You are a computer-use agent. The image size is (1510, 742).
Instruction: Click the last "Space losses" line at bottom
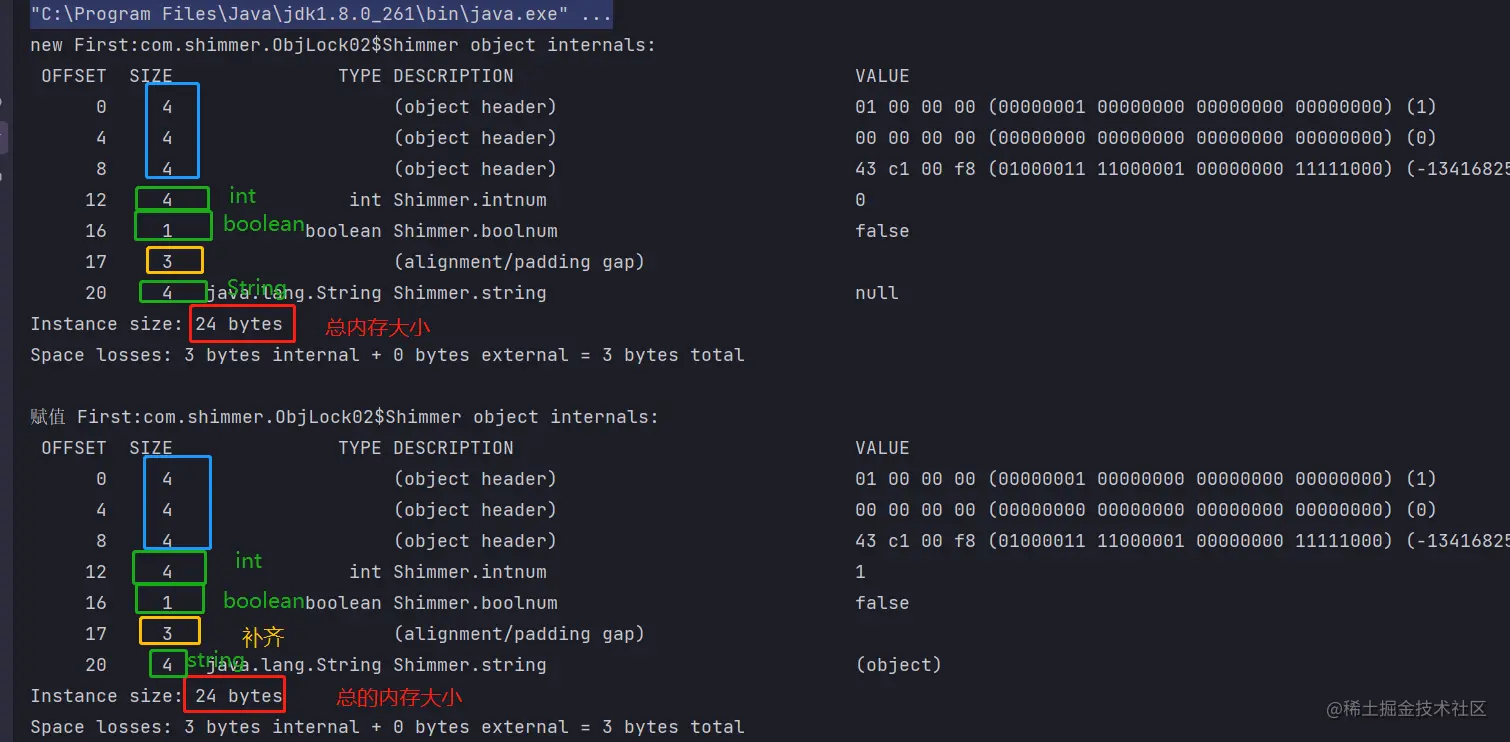(x=387, y=727)
